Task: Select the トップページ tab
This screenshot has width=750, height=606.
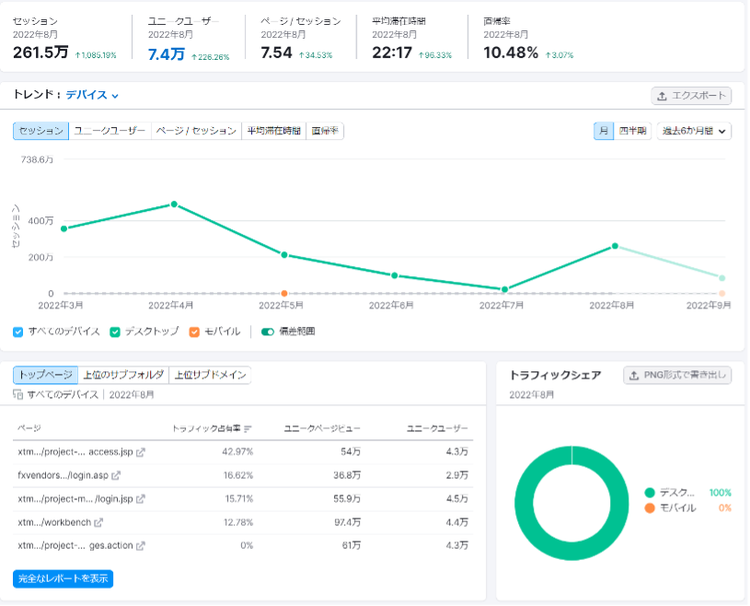Action: (x=45, y=375)
